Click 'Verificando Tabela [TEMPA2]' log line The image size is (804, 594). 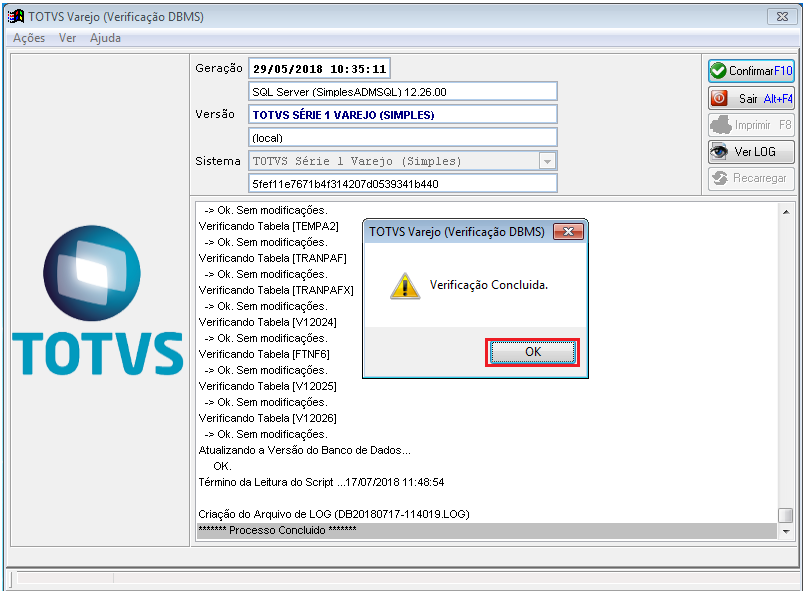(x=269, y=226)
